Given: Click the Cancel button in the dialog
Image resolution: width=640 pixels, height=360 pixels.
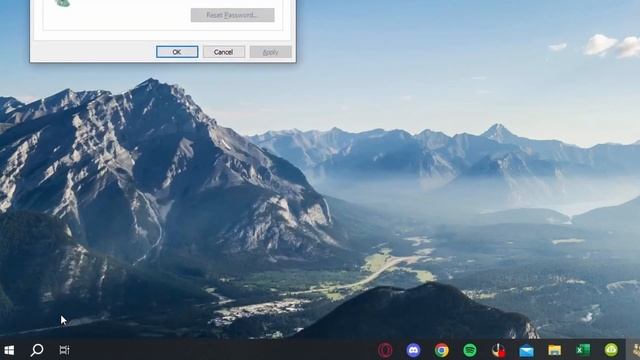Looking at the screenshot, I should coord(223,52).
